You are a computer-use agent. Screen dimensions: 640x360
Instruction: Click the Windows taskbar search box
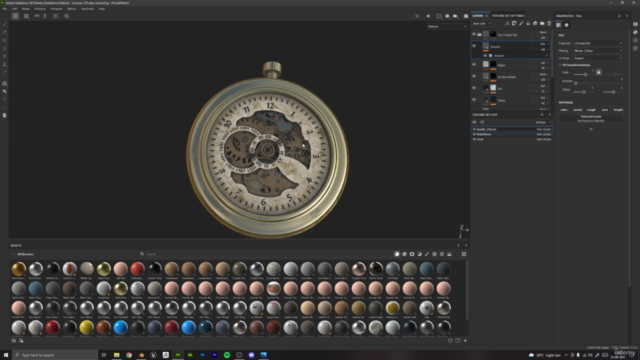click(x=55, y=355)
